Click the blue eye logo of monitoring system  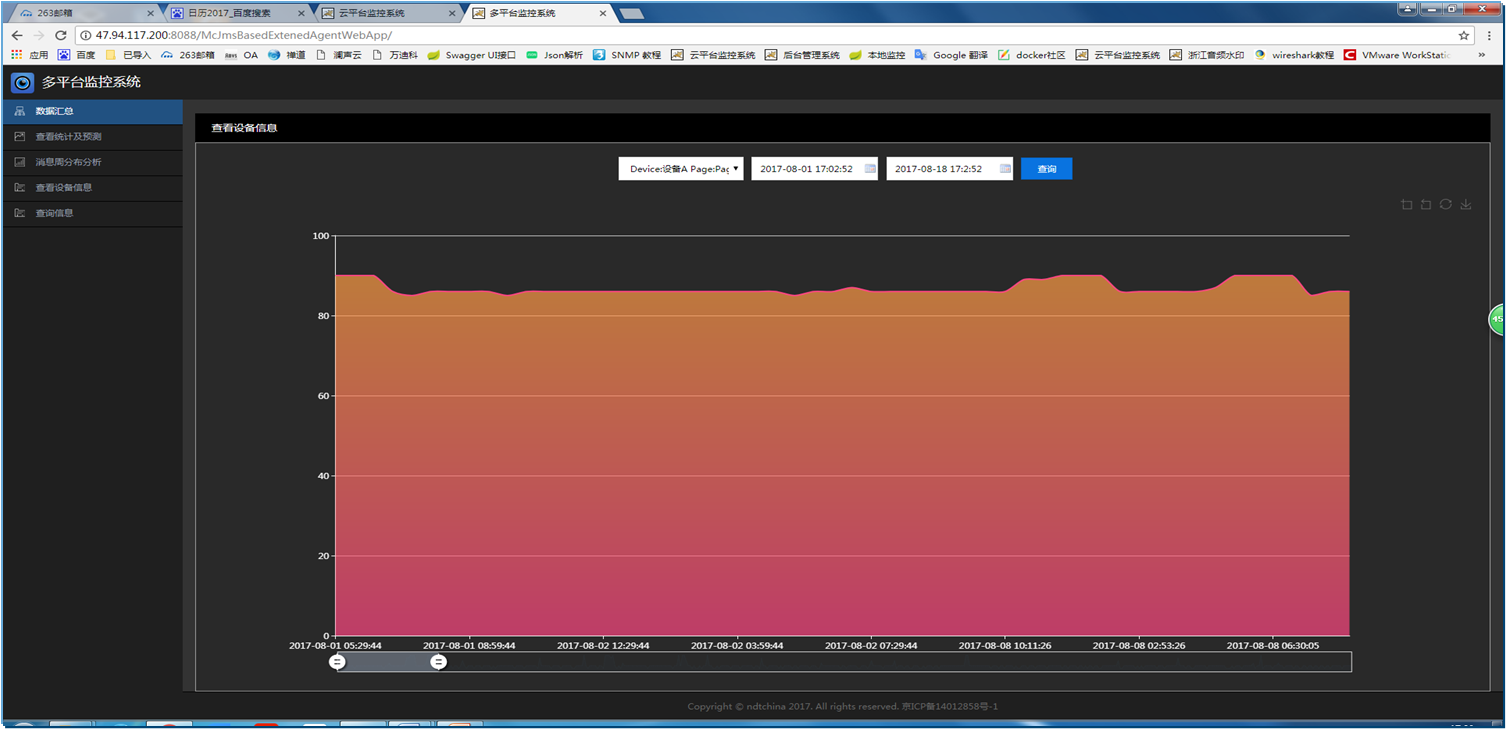[x=22, y=82]
